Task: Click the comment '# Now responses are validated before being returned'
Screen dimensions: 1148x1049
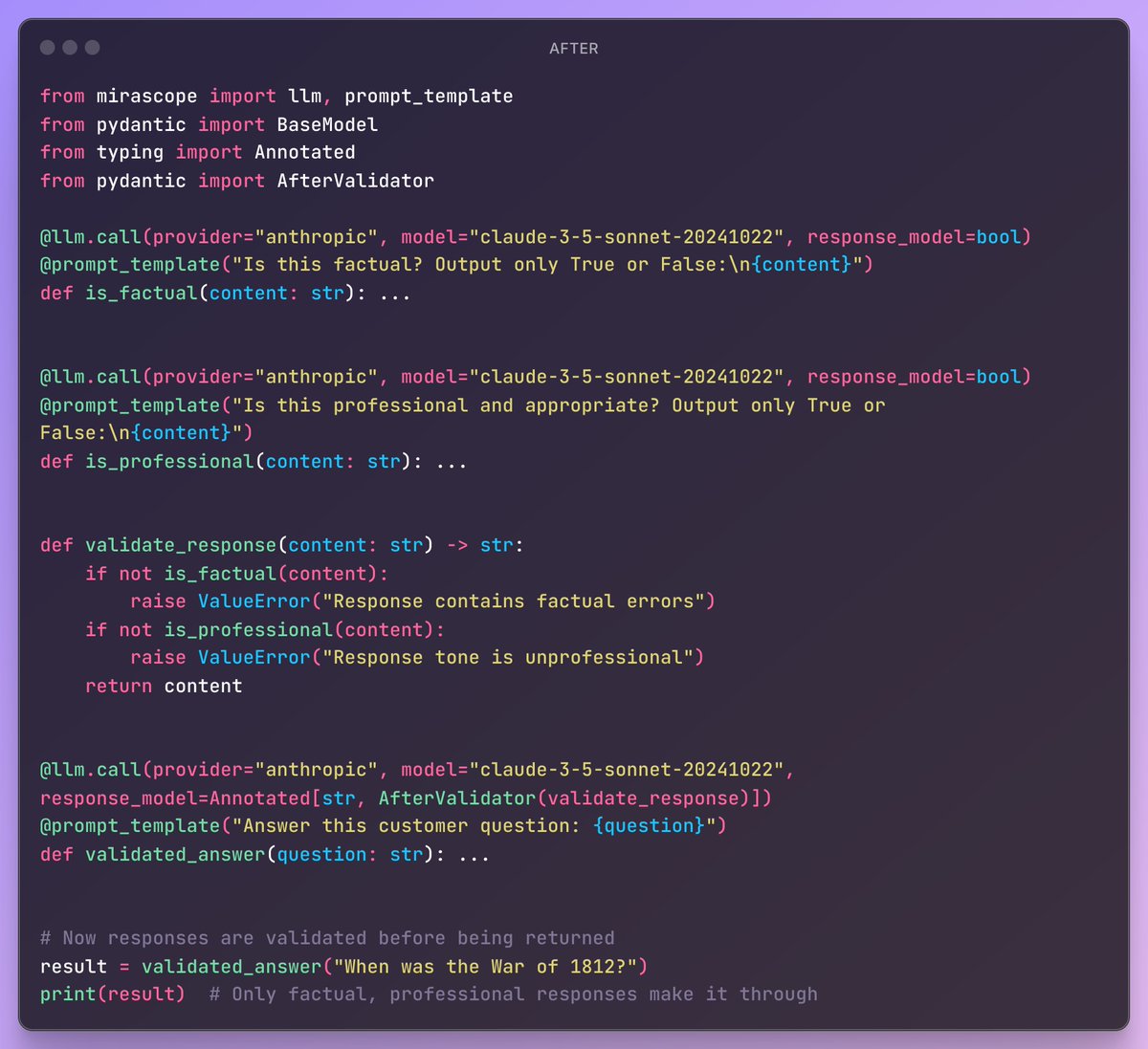Action: [x=327, y=938]
